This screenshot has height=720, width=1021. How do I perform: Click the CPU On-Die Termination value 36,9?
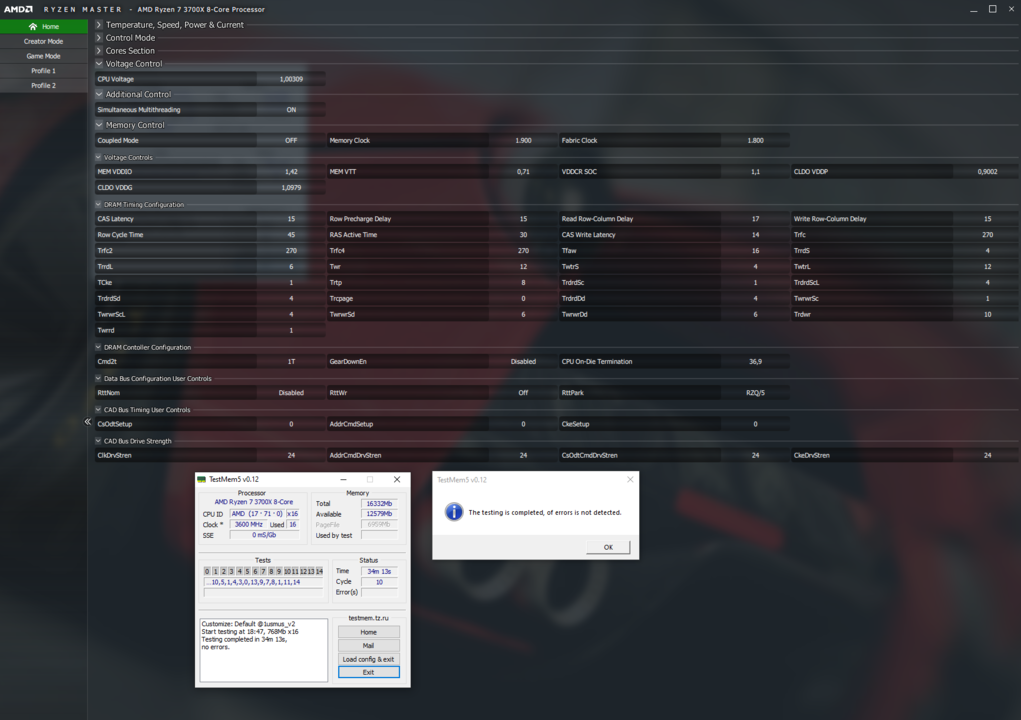[x=755, y=362]
